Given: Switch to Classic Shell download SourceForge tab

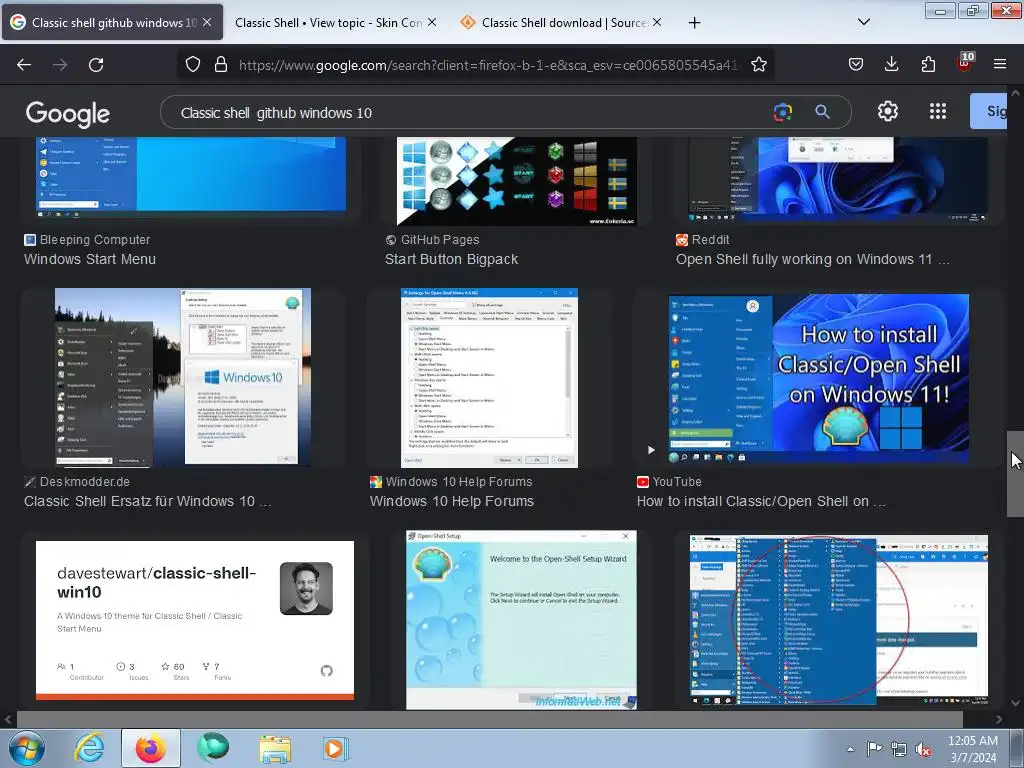Looking at the screenshot, I should 564,23.
